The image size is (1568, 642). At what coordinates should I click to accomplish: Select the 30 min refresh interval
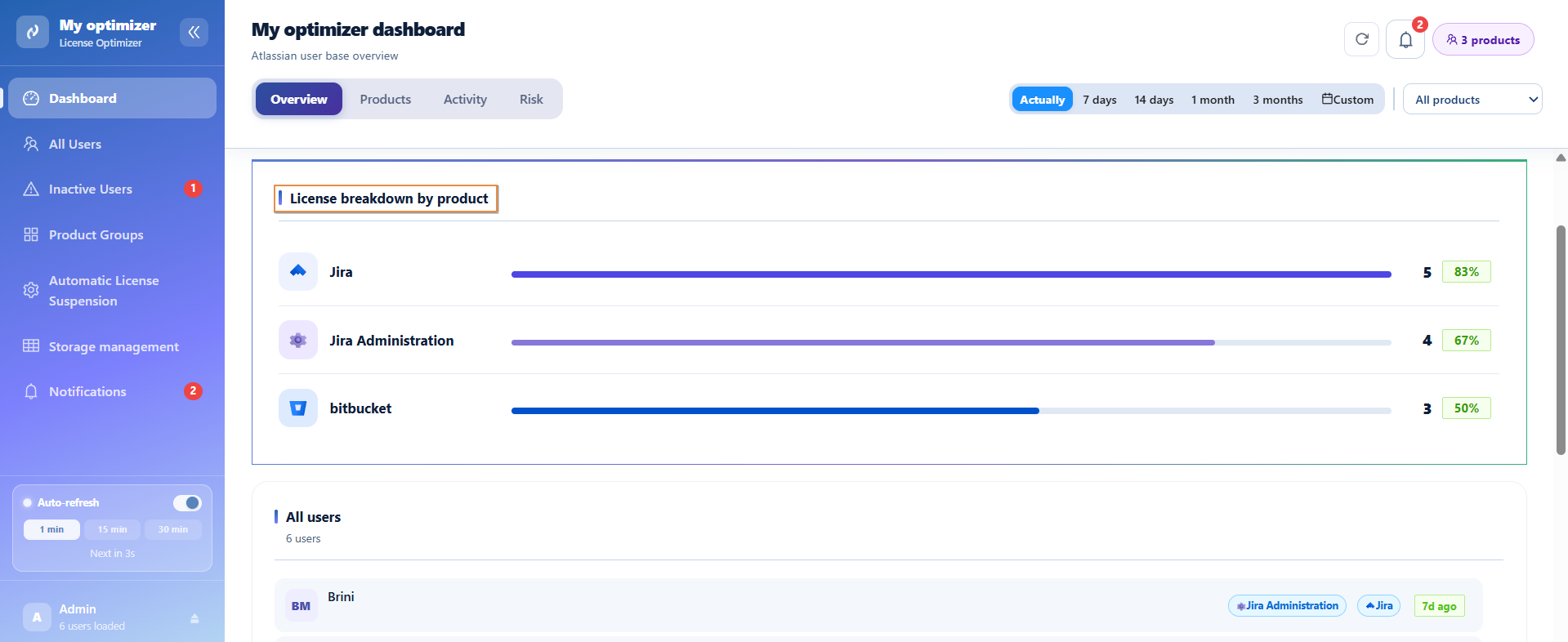pyautogui.click(x=173, y=529)
